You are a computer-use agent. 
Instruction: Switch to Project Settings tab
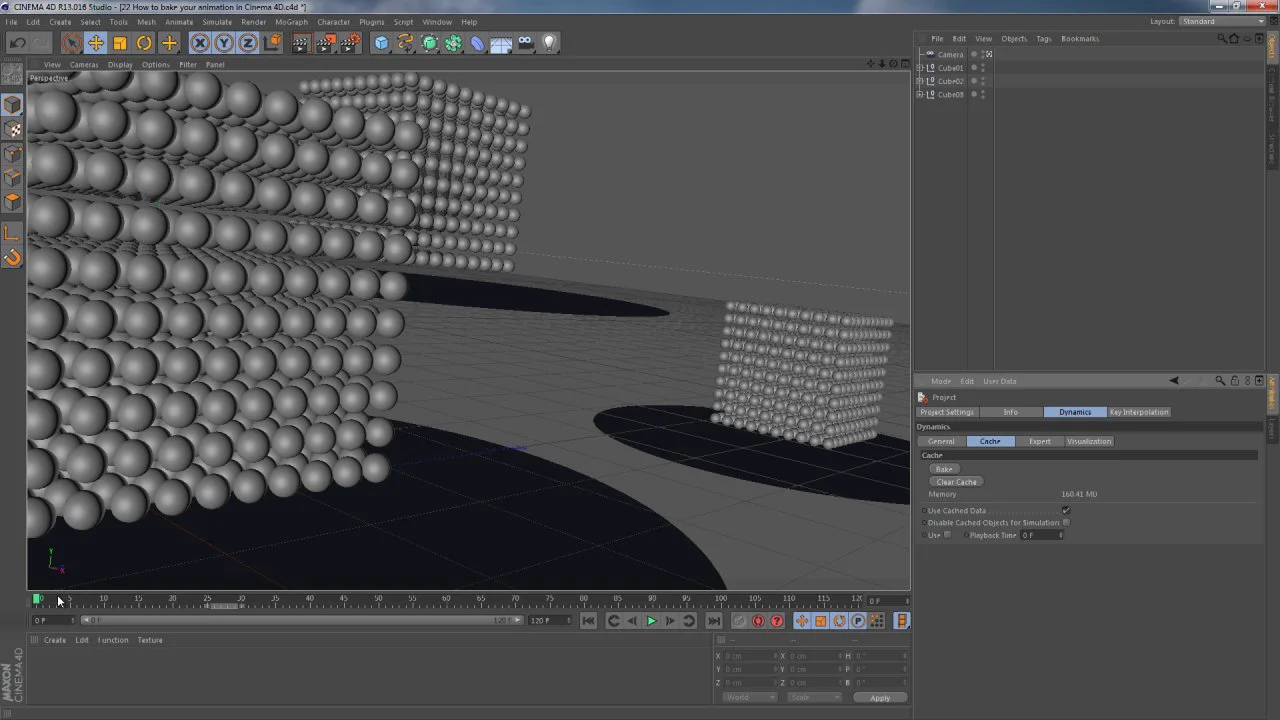[x=947, y=412]
